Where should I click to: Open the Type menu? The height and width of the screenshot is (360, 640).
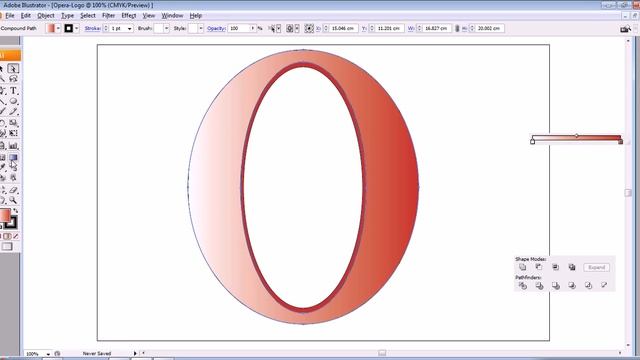click(67, 16)
